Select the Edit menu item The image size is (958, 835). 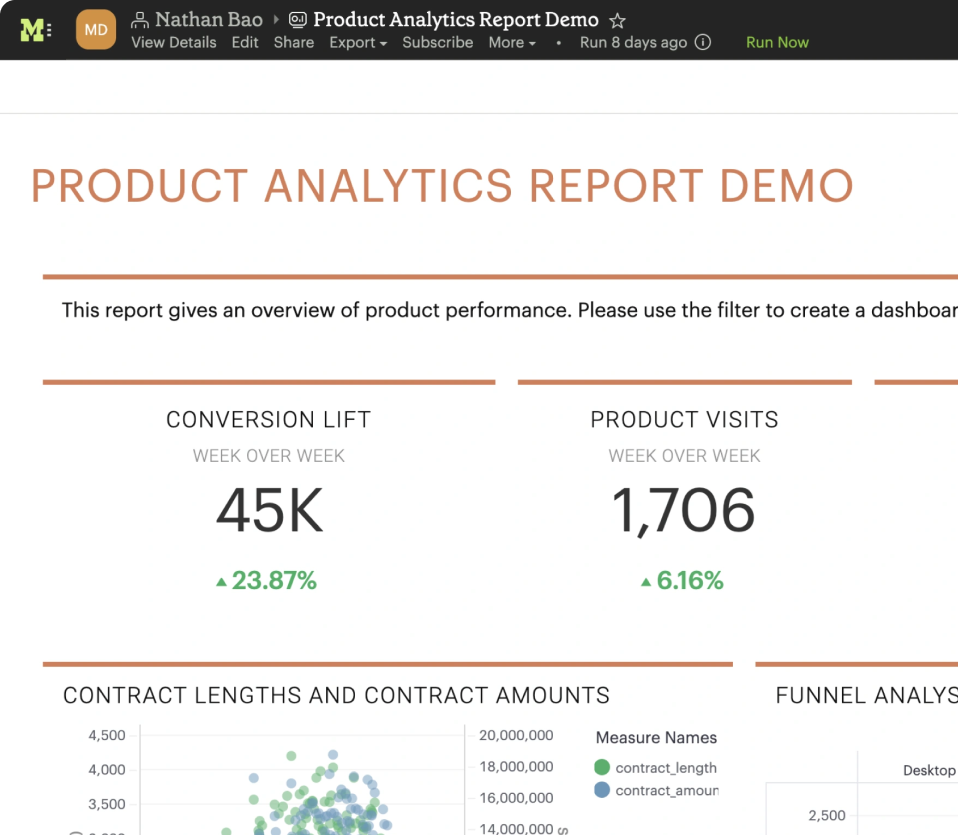[x=244, y=43]
